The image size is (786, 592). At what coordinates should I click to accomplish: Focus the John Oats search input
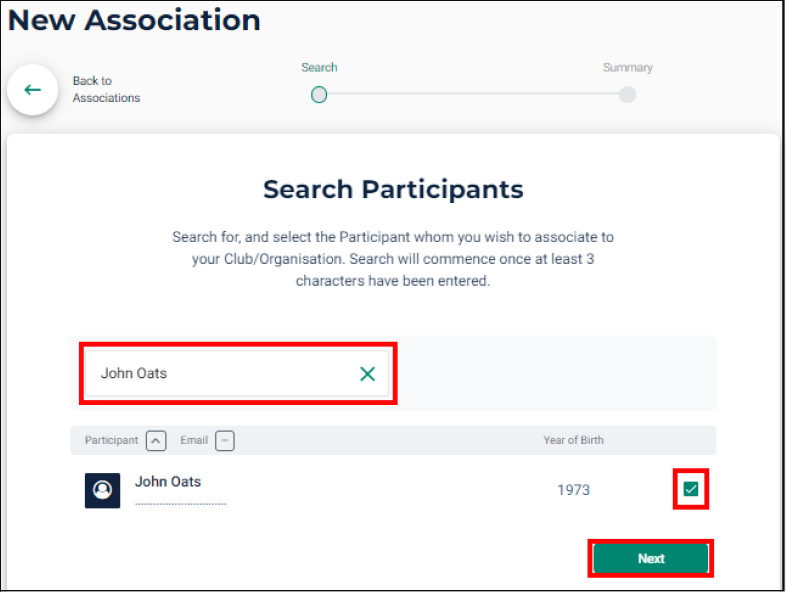(237, 373)
